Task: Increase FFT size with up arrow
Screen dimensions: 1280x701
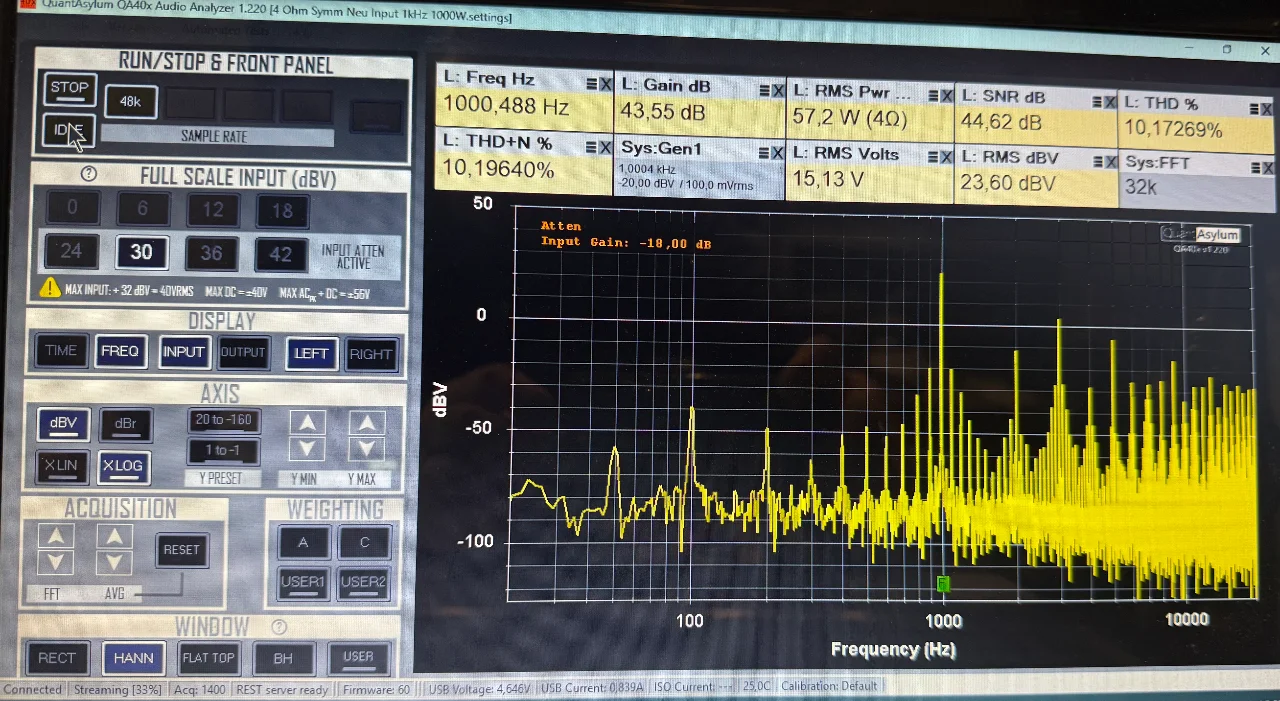Action: (56, 536)
